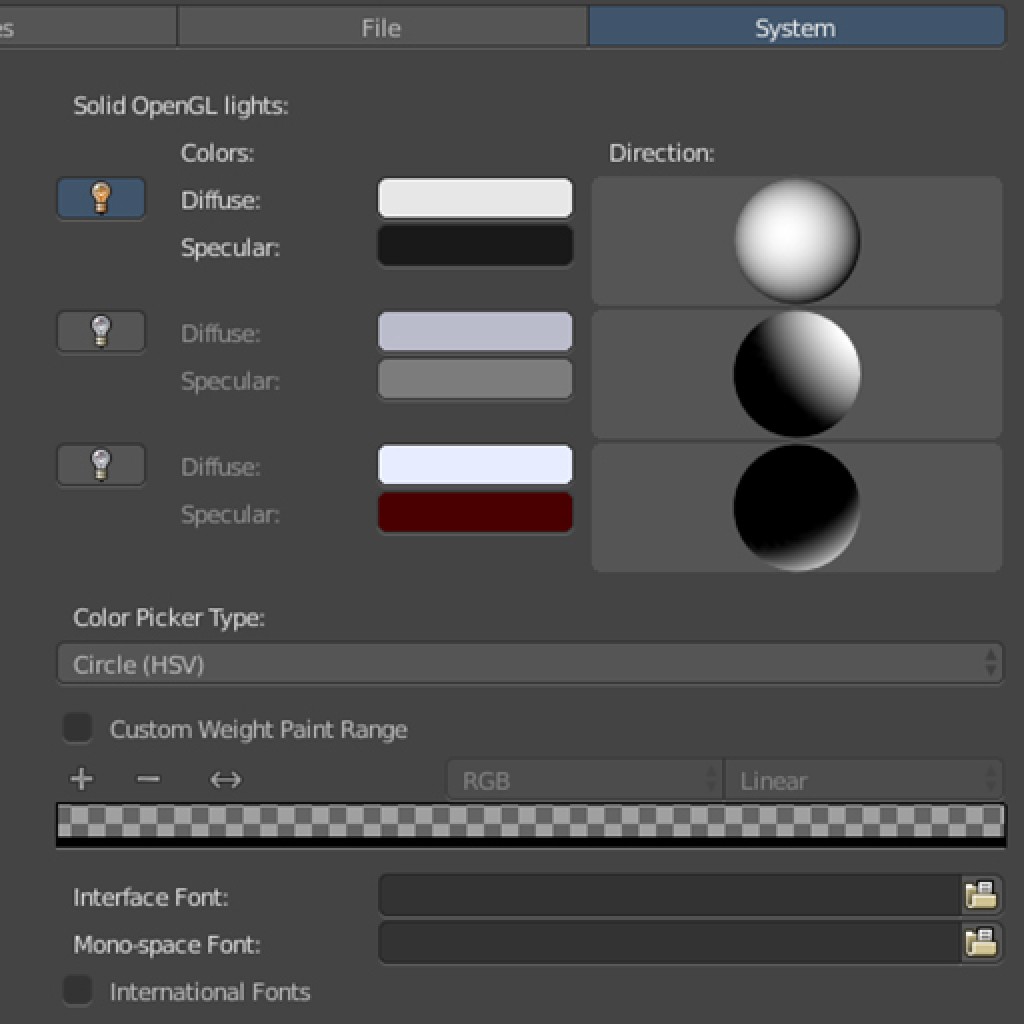Click the first light's Diffuse color swatch
Image resolution: width=1024 pixels, height=1024 pixels.
[x=474, y=198]
